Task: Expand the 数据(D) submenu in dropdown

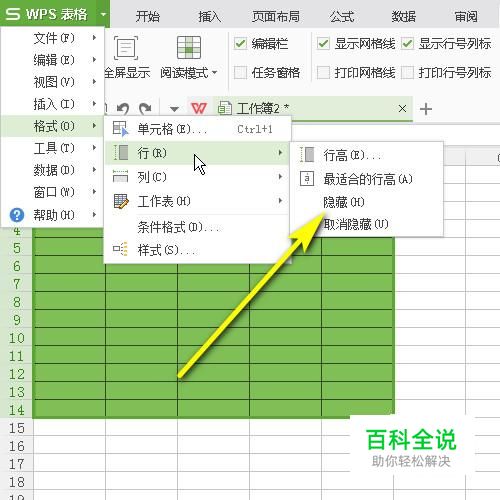Action: coord(53,170)
